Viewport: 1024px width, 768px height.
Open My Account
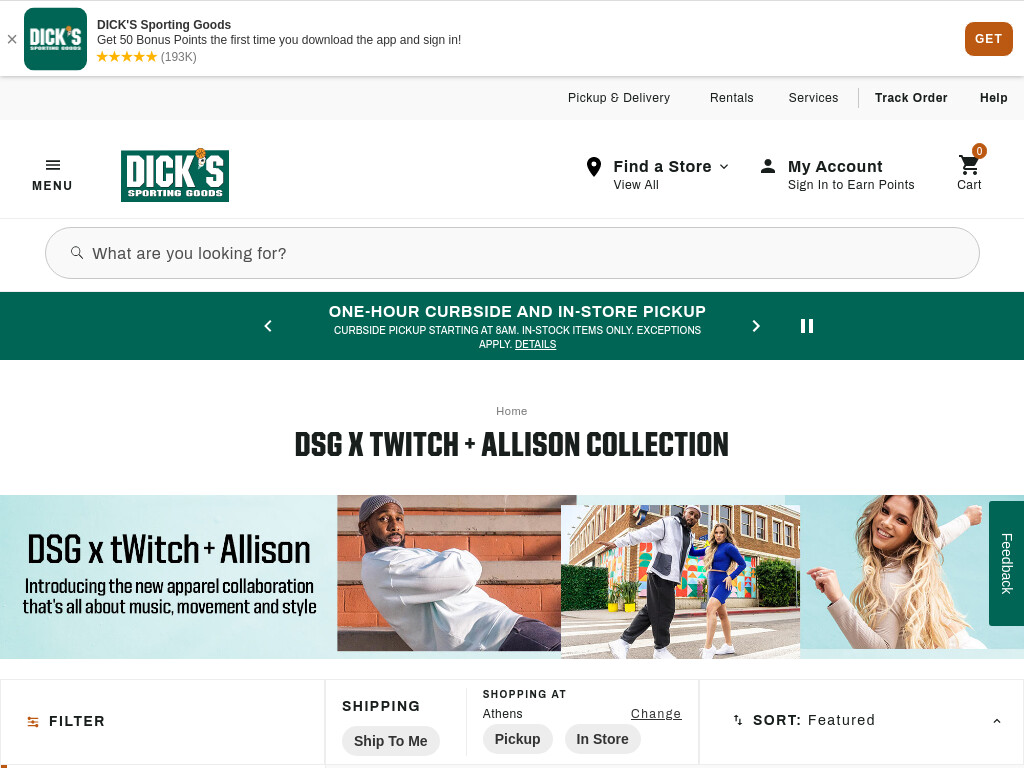pos(835,167)
